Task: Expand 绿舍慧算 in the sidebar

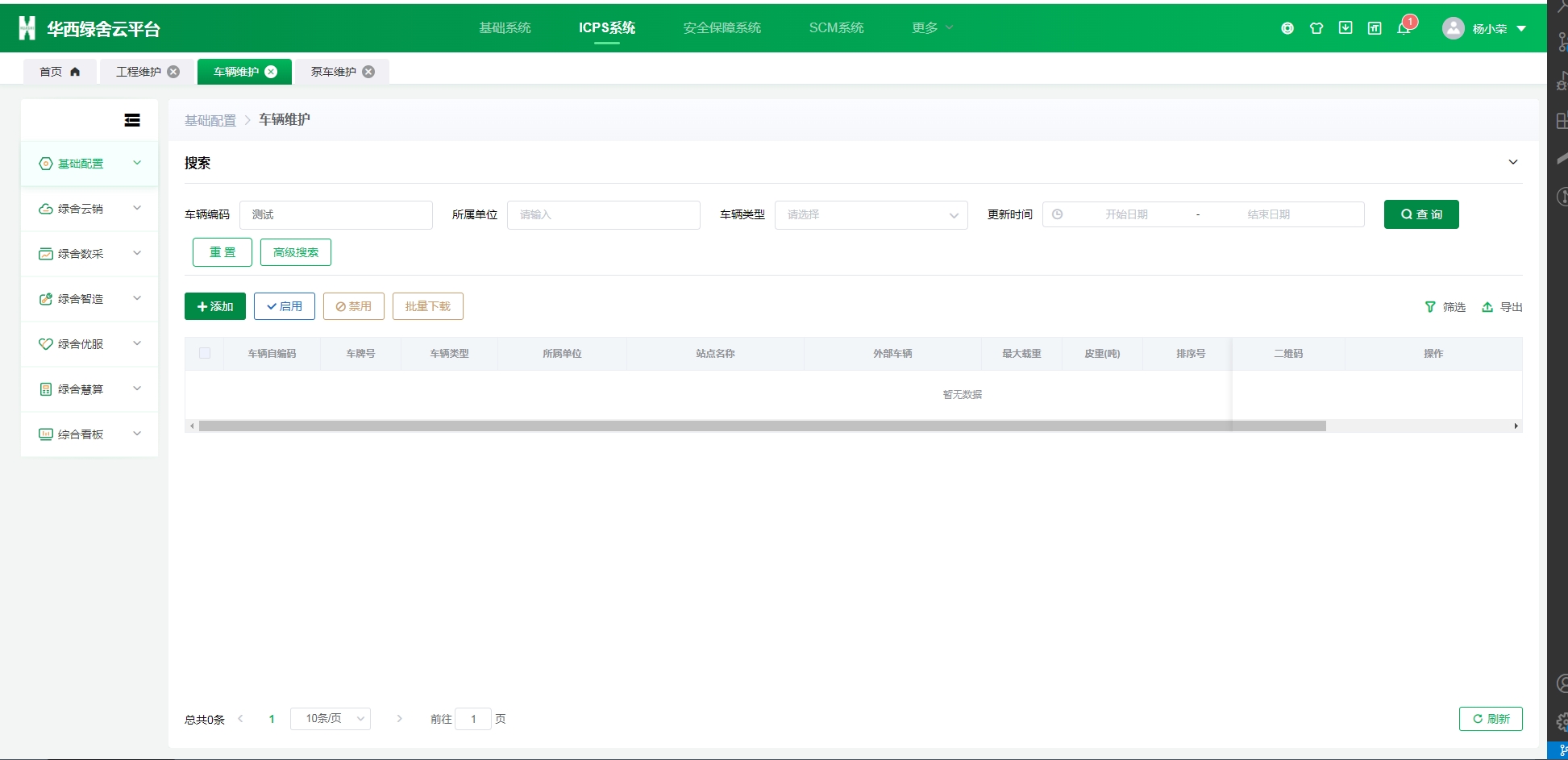Action: click(x=89, y=389)
